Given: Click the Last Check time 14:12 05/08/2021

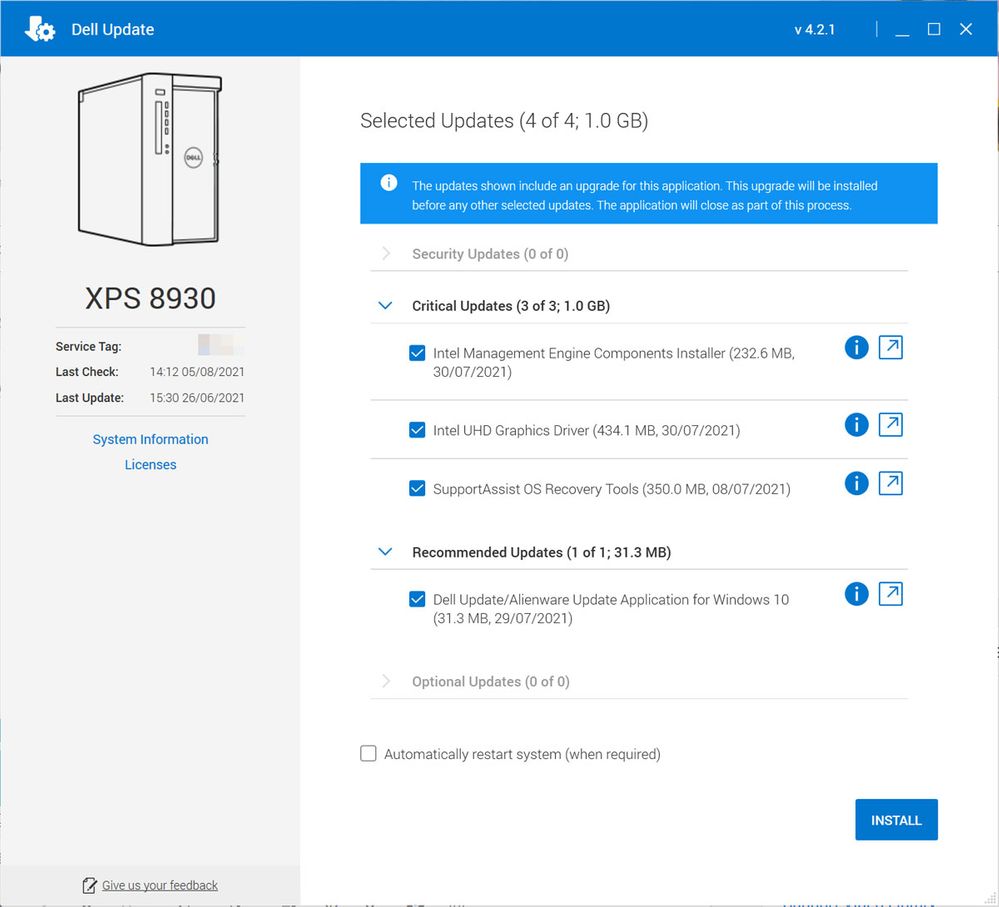Looking at the screenshot, I should 197,372.
